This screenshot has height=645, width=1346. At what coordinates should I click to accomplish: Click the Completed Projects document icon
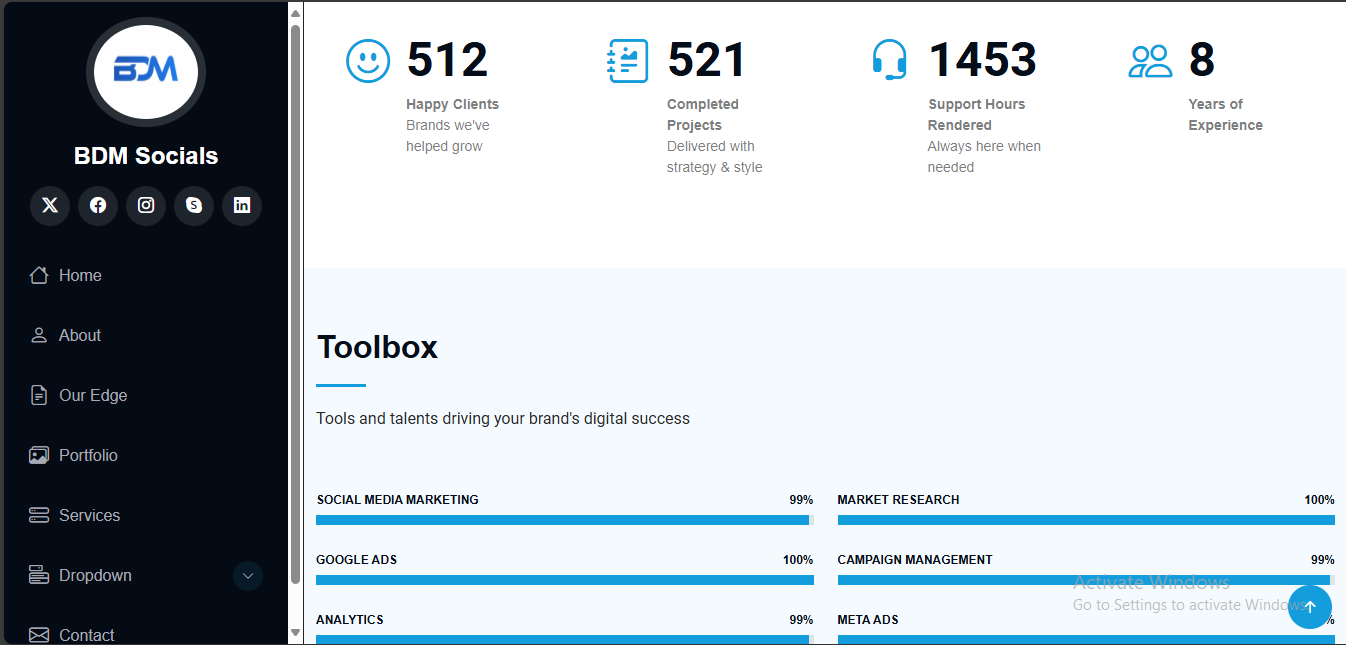(628, 61)
